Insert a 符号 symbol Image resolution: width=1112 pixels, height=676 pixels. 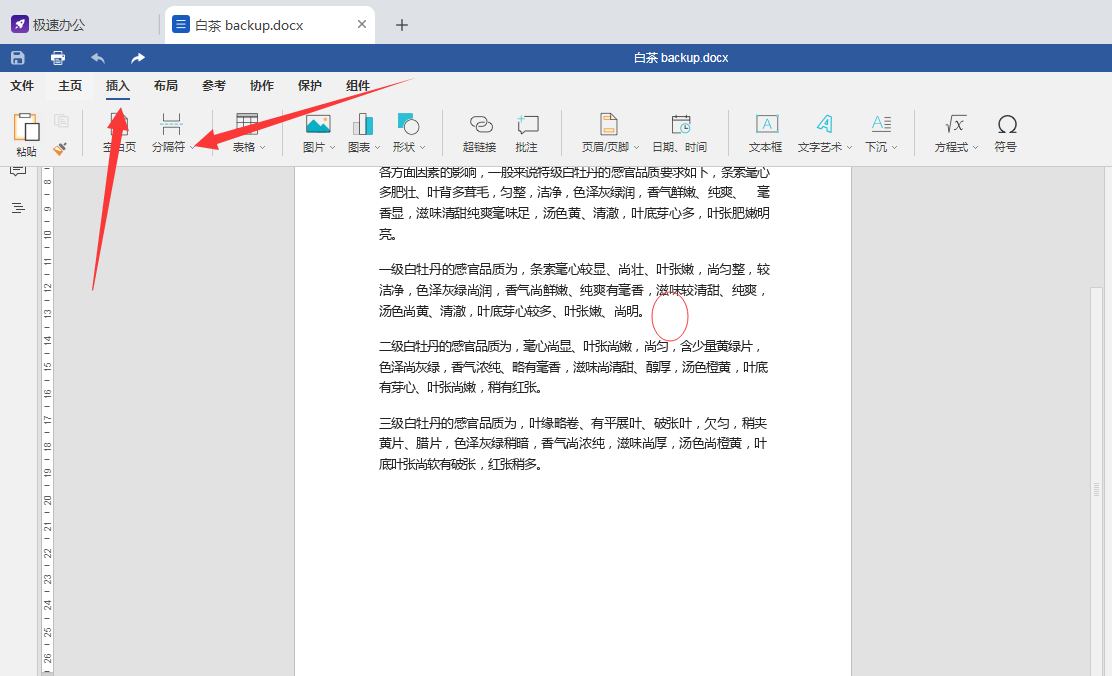coord(1006,133)
